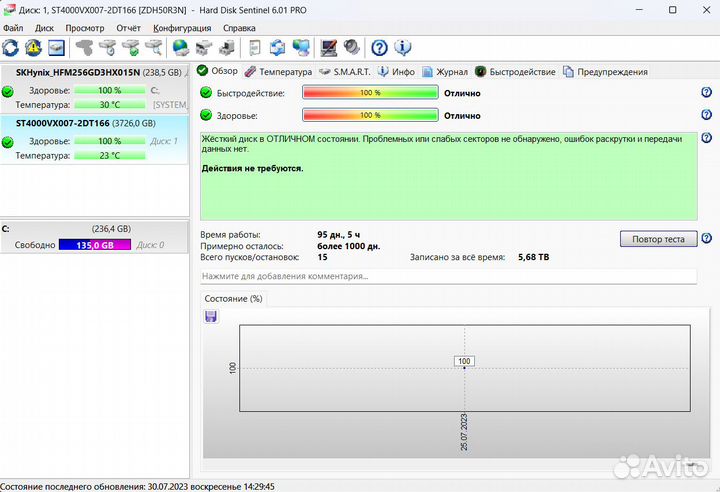This screenshot has height=492, width=720.
Task: Open the Конфигурация menu
Action: [183, 28]
